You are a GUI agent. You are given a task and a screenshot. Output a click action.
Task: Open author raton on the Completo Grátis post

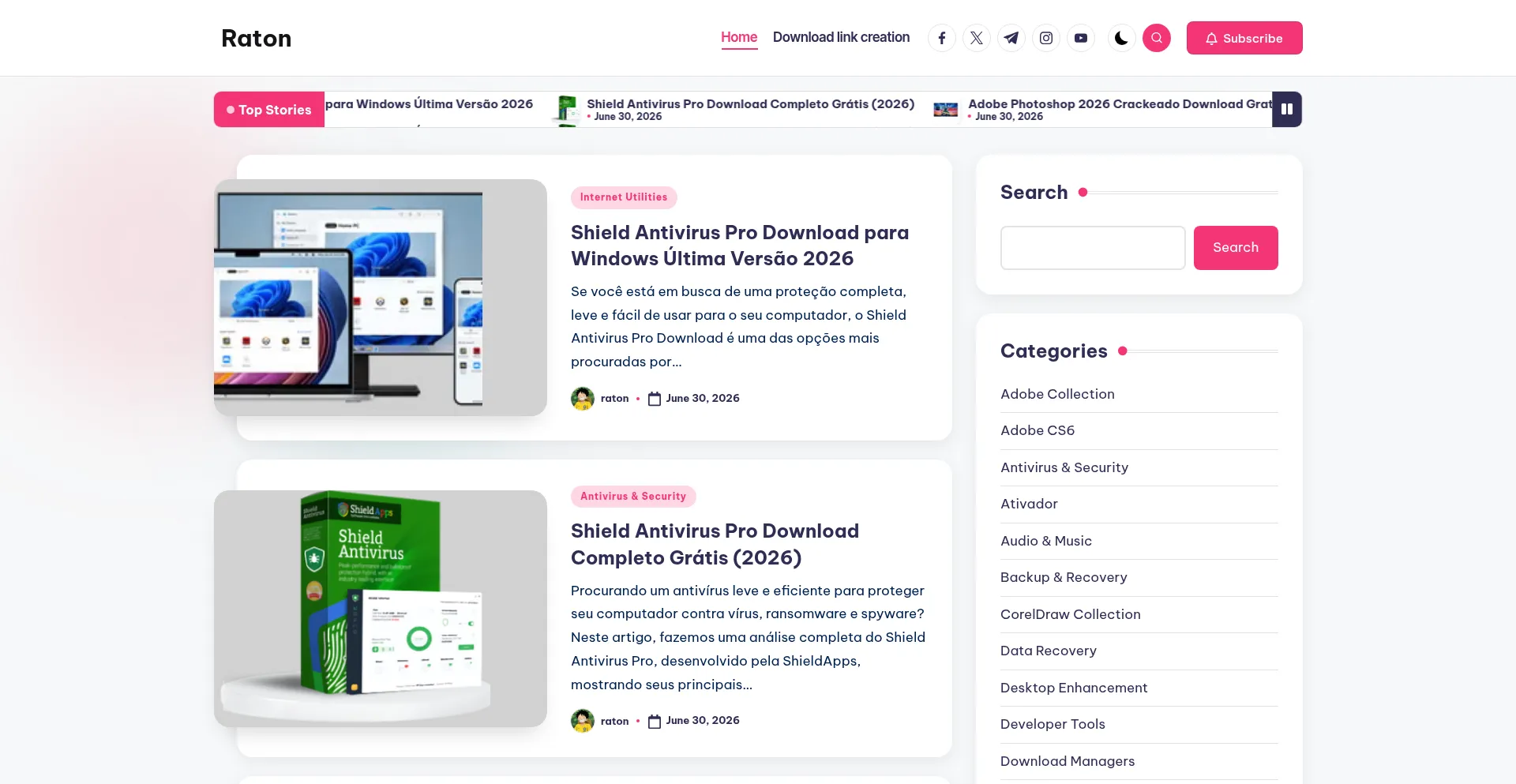tap(615, 721)
